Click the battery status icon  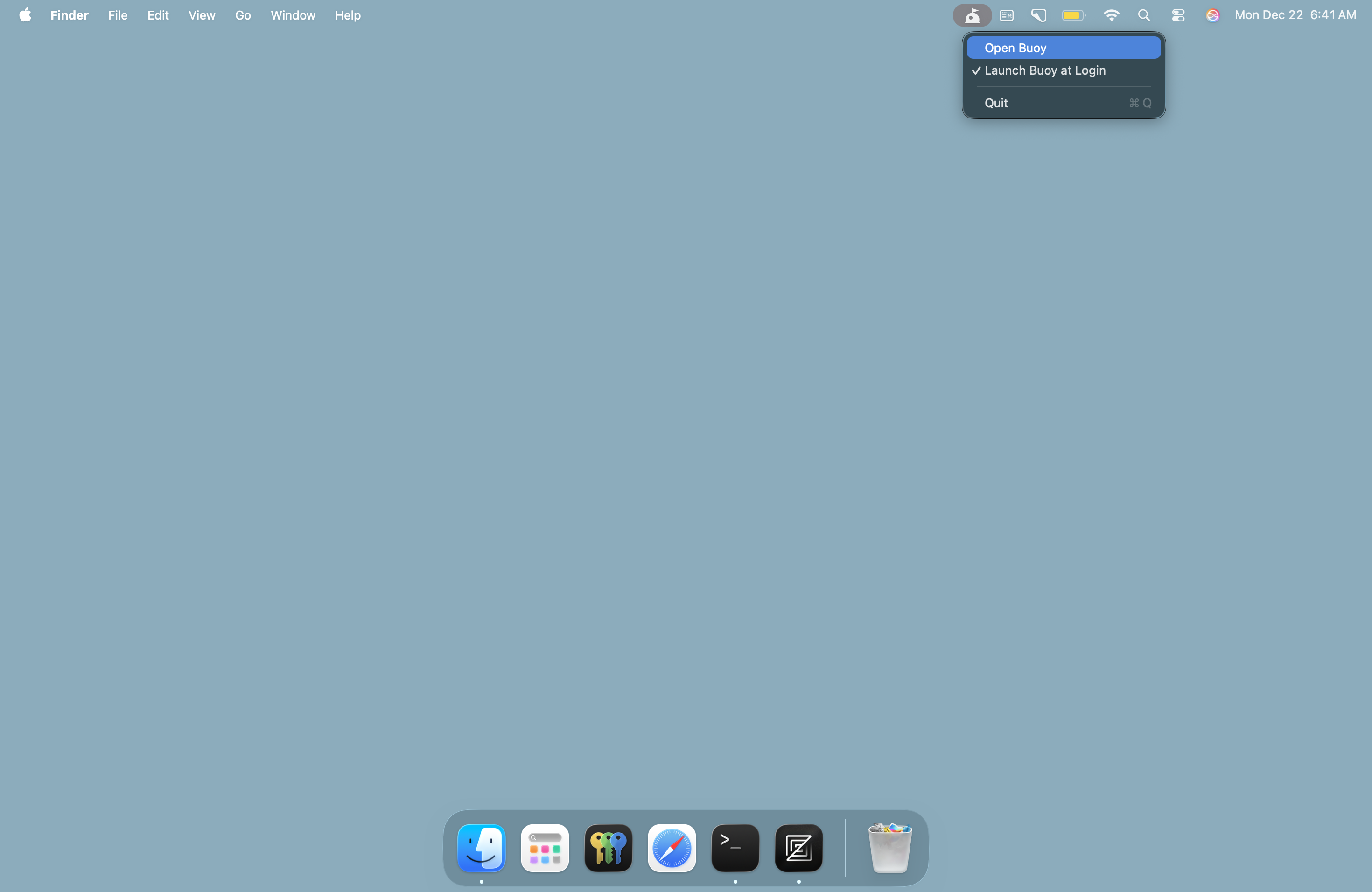click(1073, 15)
